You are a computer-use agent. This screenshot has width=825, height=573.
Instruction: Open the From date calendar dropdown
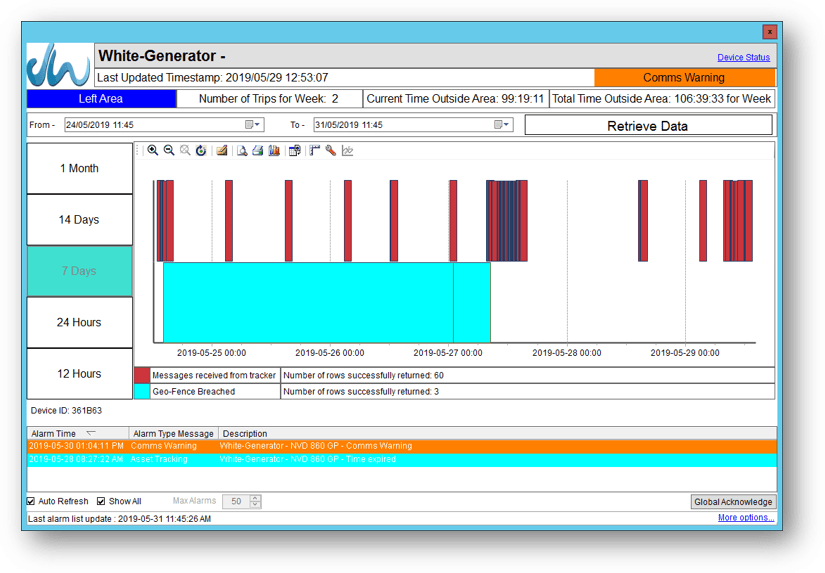[x=253, y=125]
